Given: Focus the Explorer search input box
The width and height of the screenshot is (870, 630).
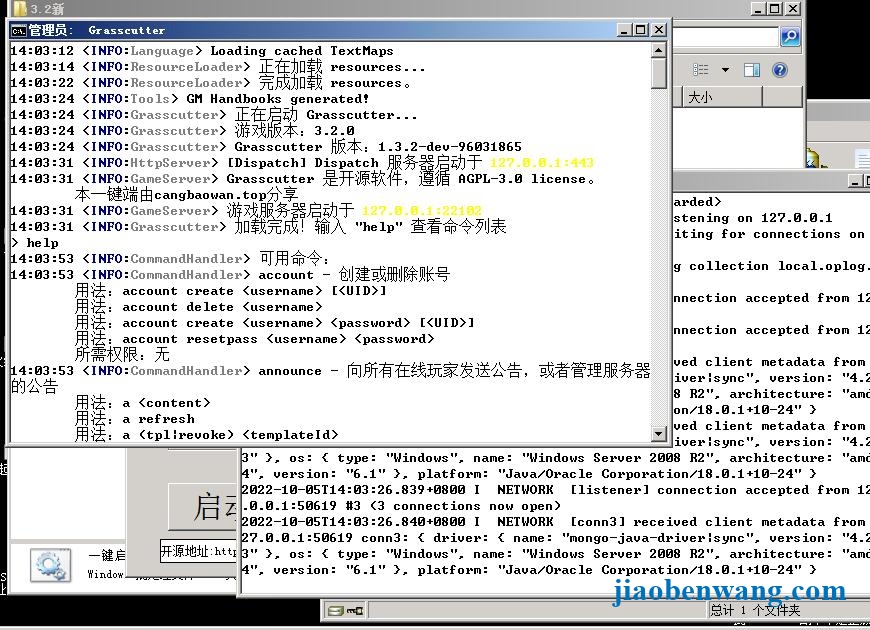Looking at the screenshot, I should [x=725, y=37].
